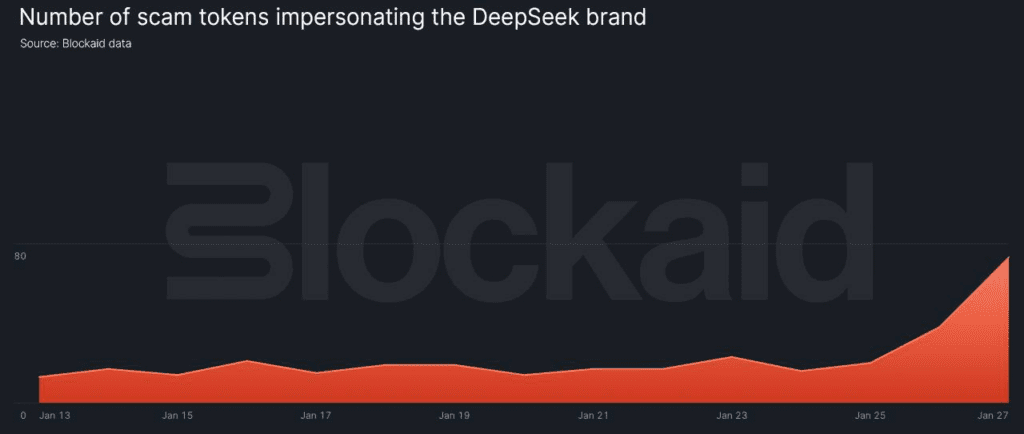Click the chart's highest peak data point at Jan 27
This screenshot has height=434, width=1024.
[x=1008, y=258]
